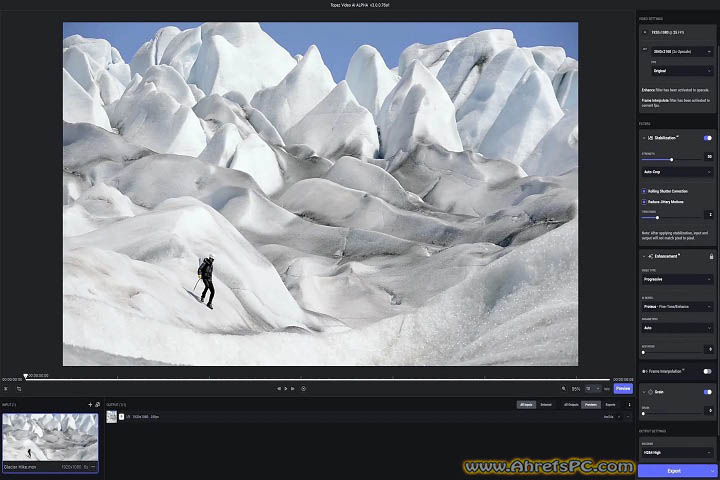Add a new input video with the plus icon
This screenshot has height=480, width=720.
click(90, 405)
